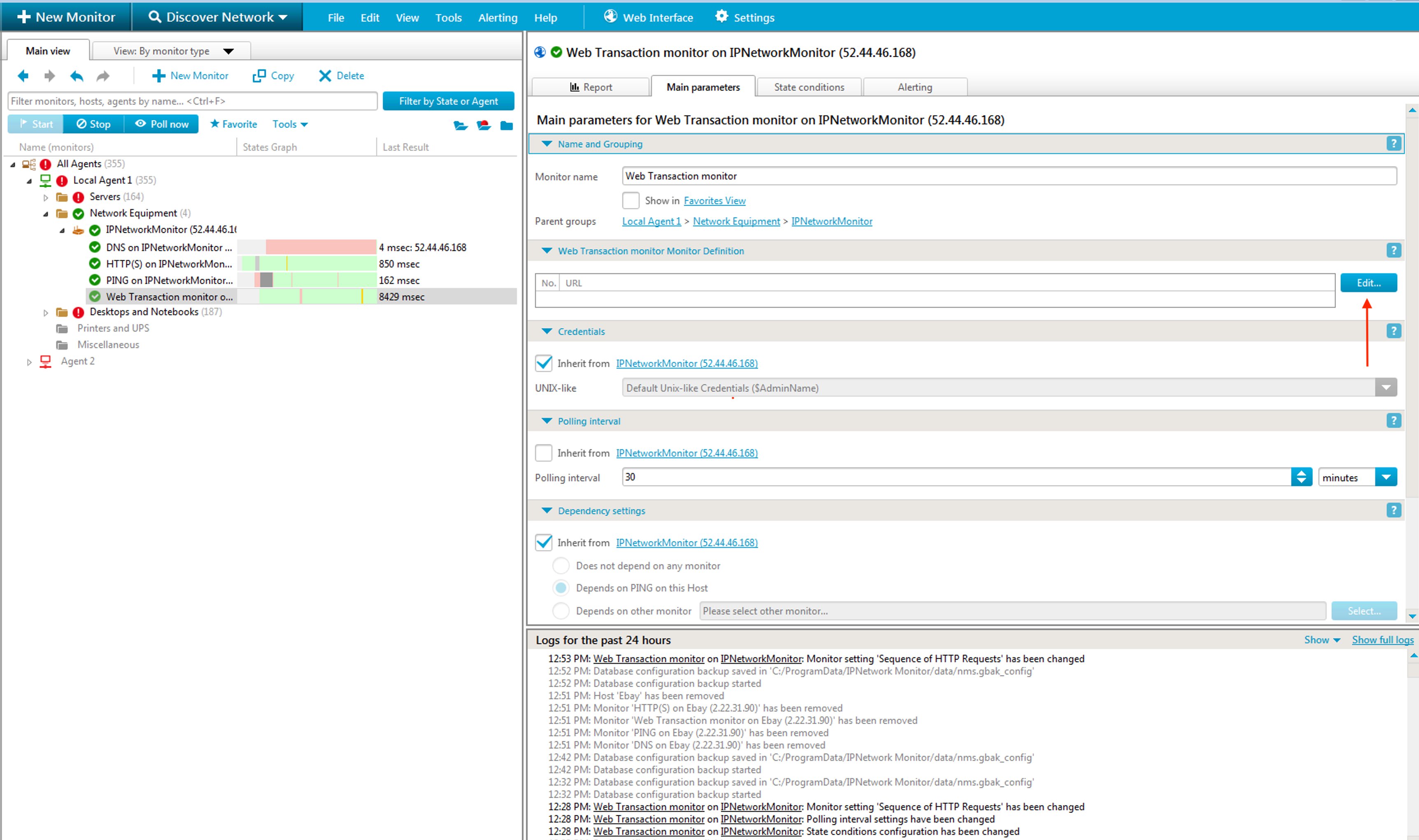Click Poll now button
1419x840 pixels.
click(x=161, y=124)
